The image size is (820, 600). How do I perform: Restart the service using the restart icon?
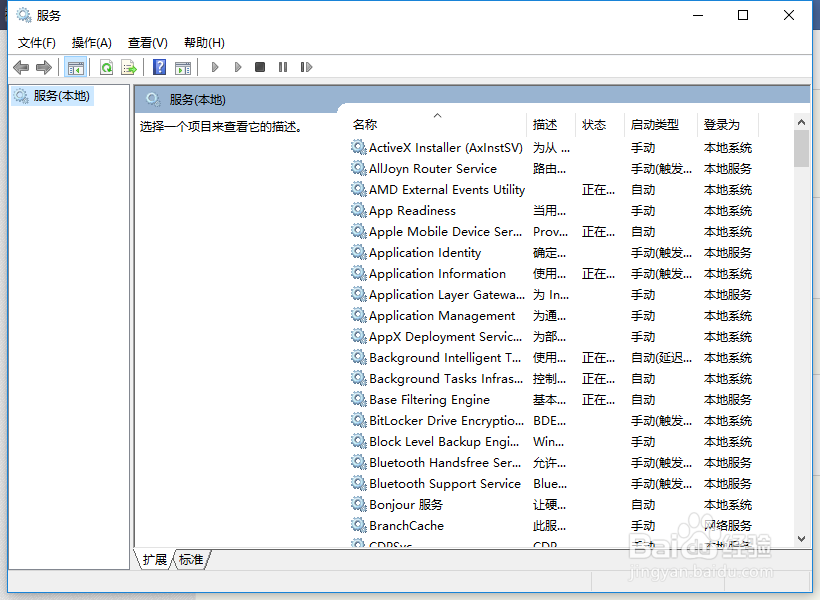tap(307, 67)
